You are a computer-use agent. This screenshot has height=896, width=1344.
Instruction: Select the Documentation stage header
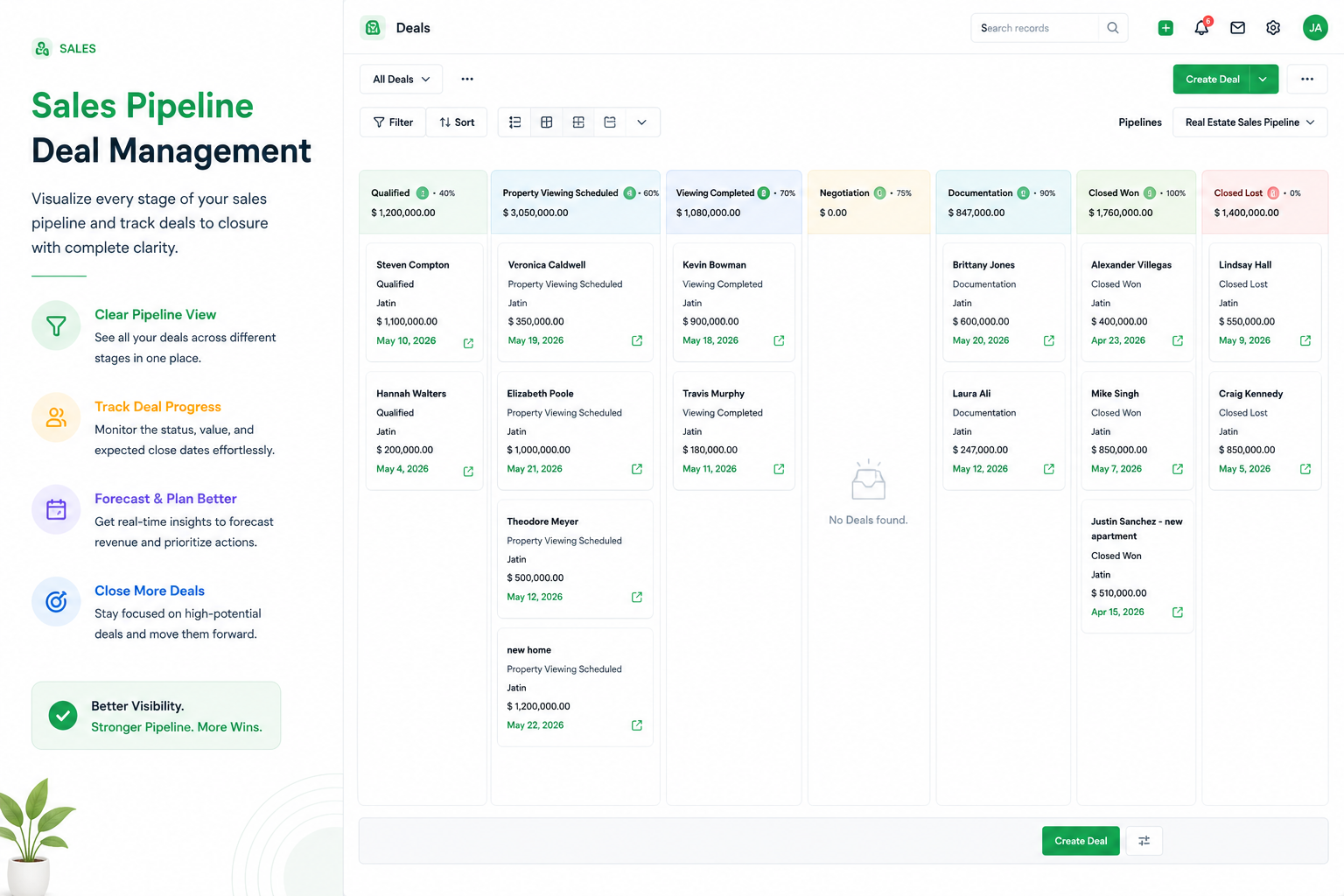(1004, 202)
